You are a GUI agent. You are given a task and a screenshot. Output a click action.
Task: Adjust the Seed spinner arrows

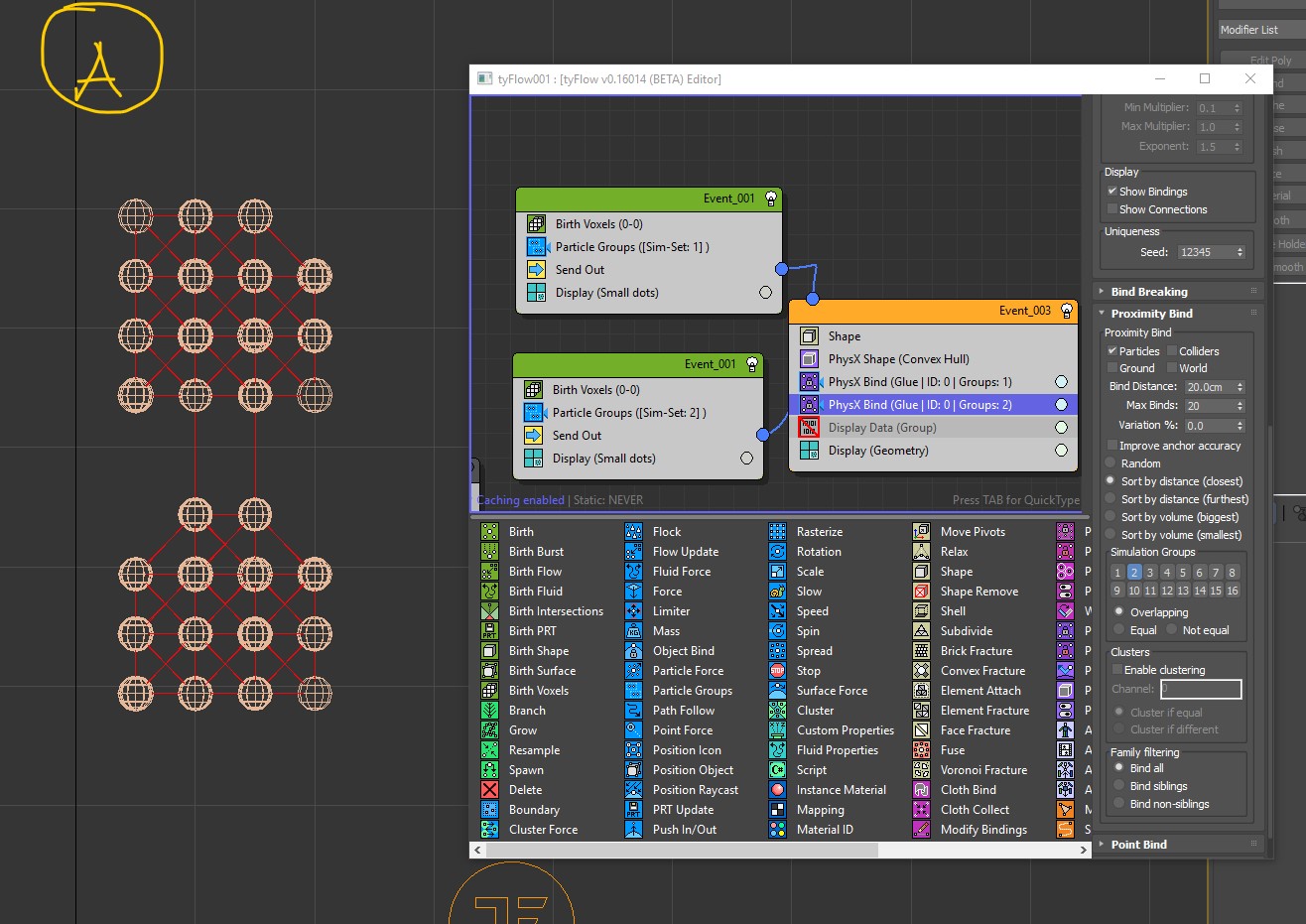click(x=1240, y=253)
